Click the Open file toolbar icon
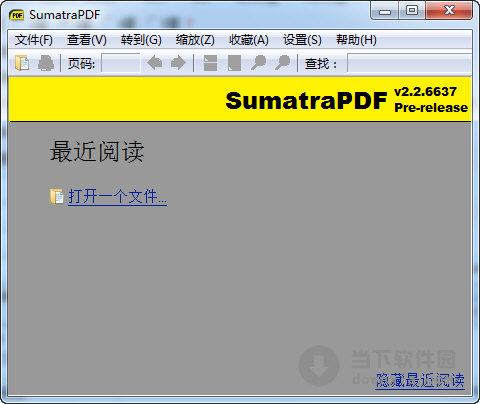 [22, 63]
